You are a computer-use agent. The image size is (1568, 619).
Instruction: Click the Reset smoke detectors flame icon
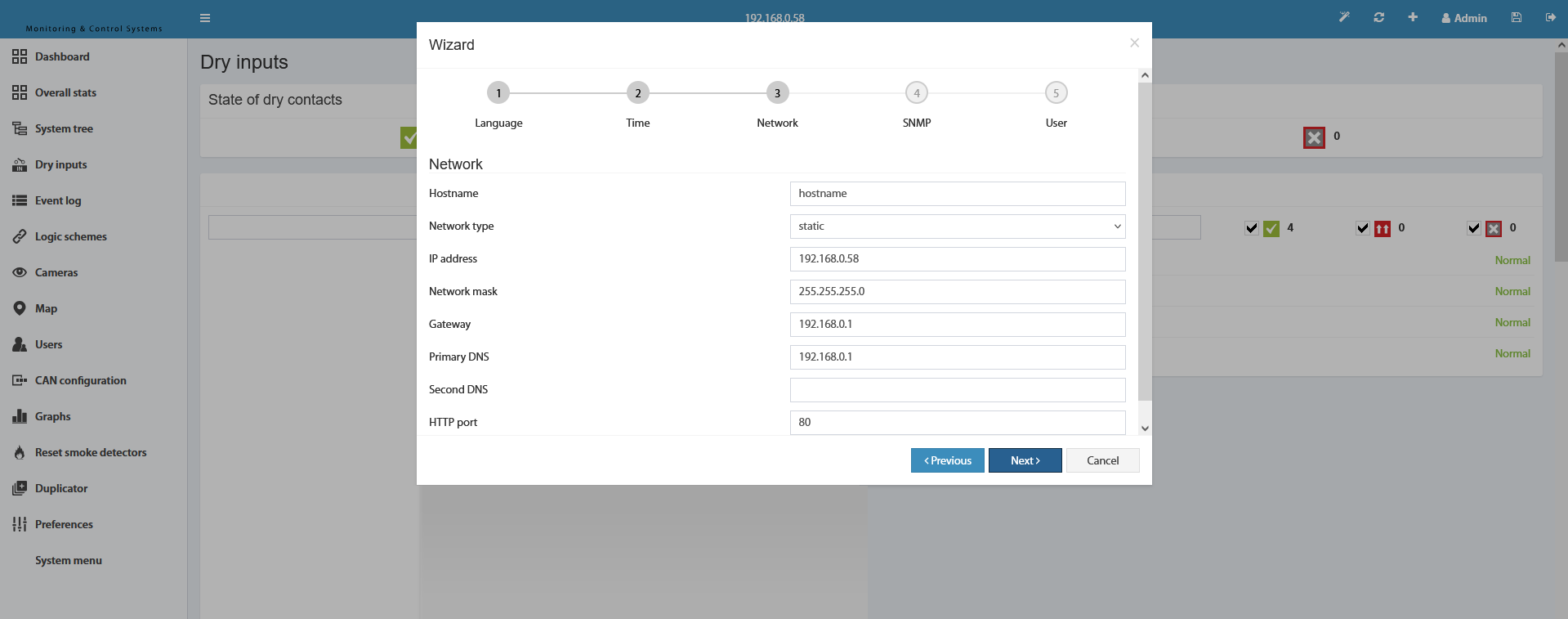20,452
